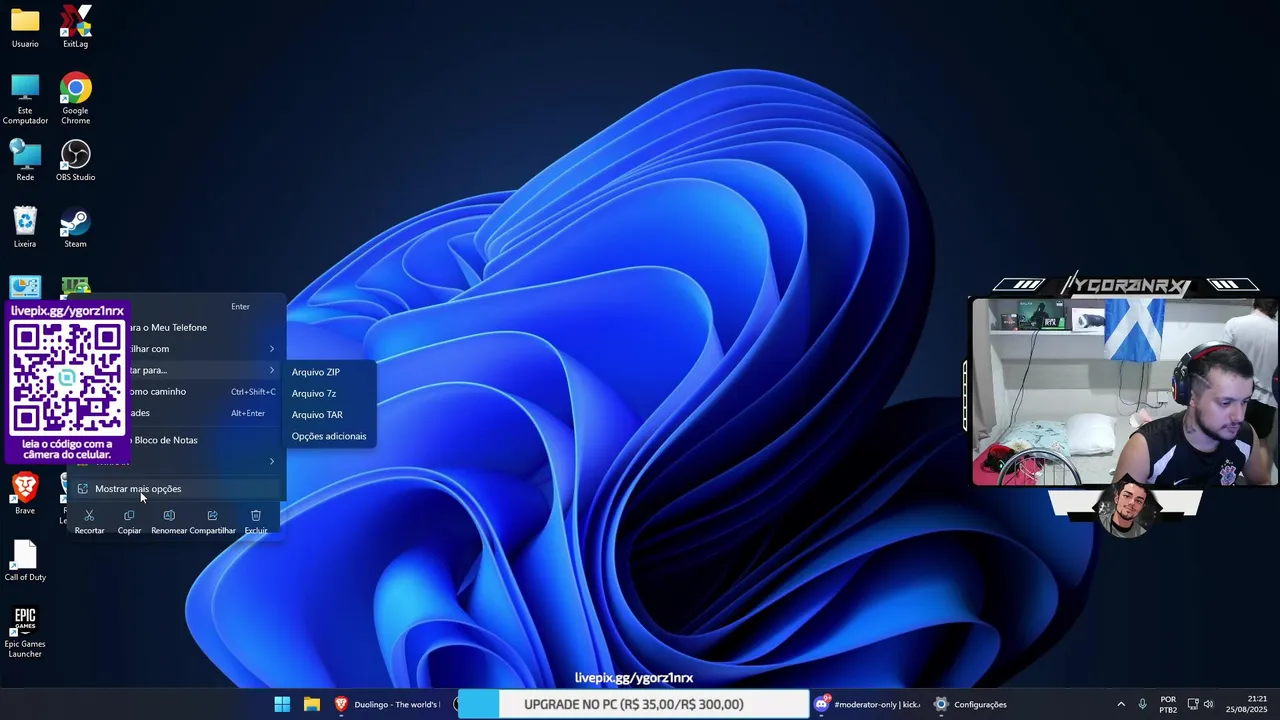Image resolution: width=1280 pixels, height=720 pixels.
Task: Open 'Opções adicionais' in the submenu
Action: tap(330, 436)
